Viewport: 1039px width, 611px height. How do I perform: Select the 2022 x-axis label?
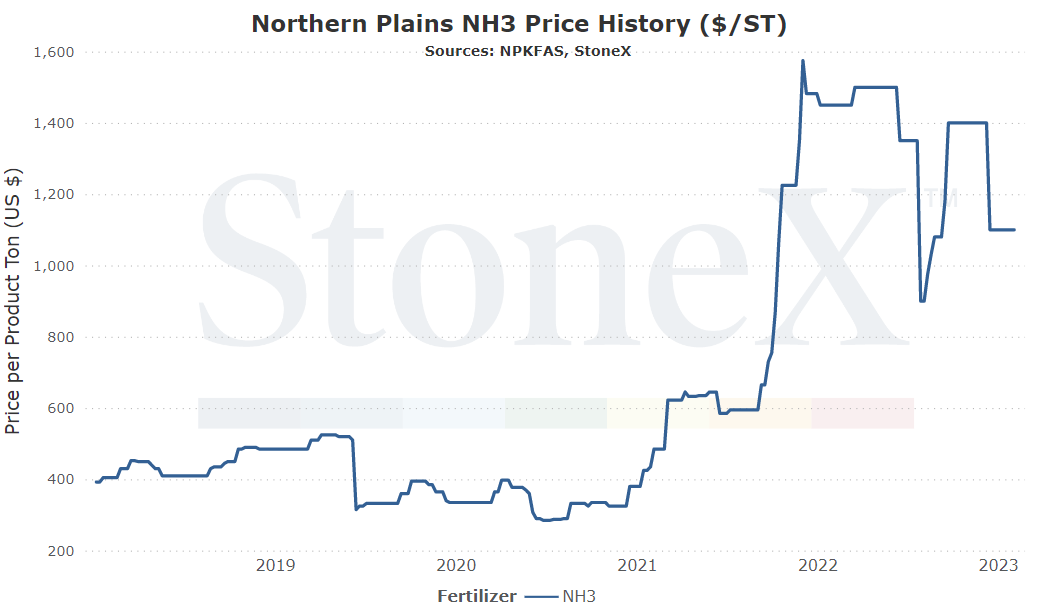pyautogui.click(x=818, y=565)
